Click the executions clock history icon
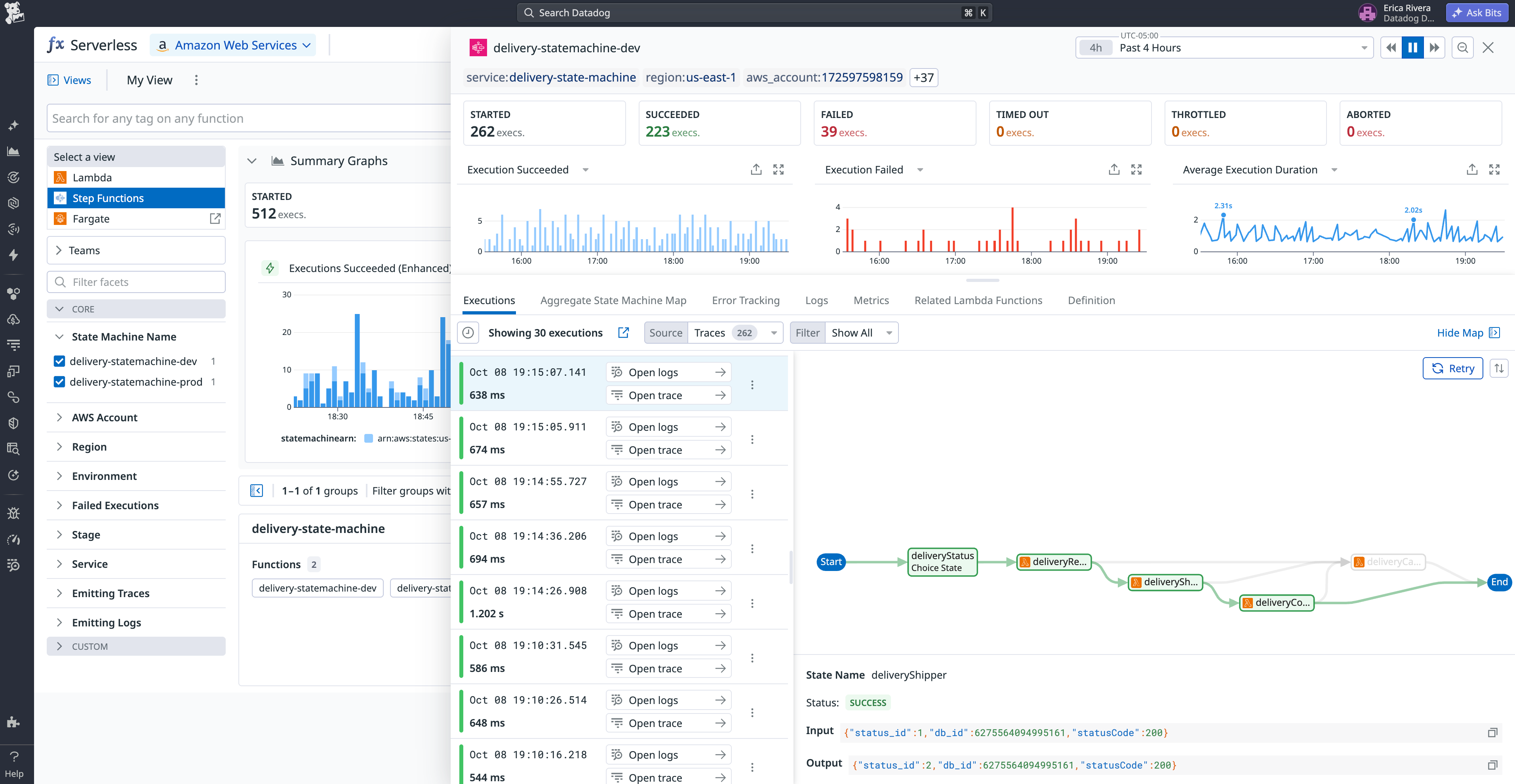 [468, 333]
